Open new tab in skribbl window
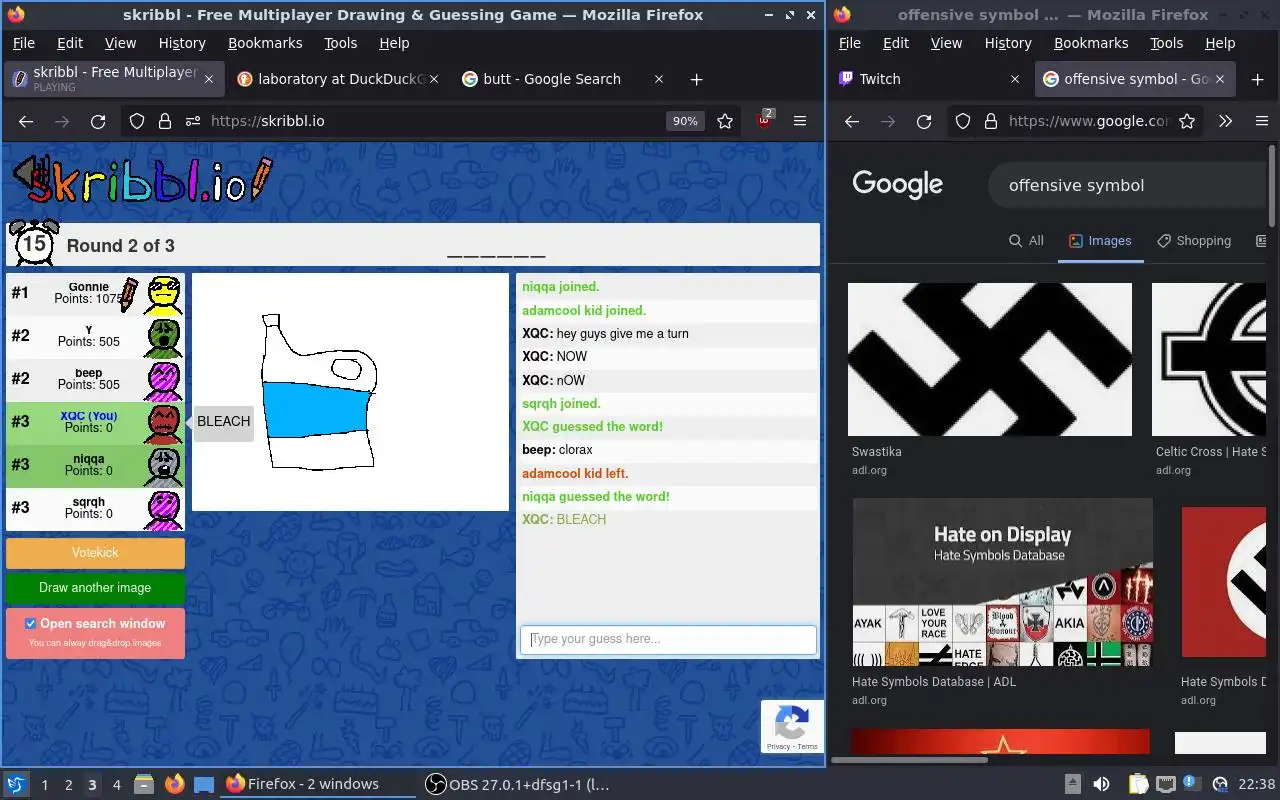Viewport: 1280px width, 800px height. coord(697,79)
